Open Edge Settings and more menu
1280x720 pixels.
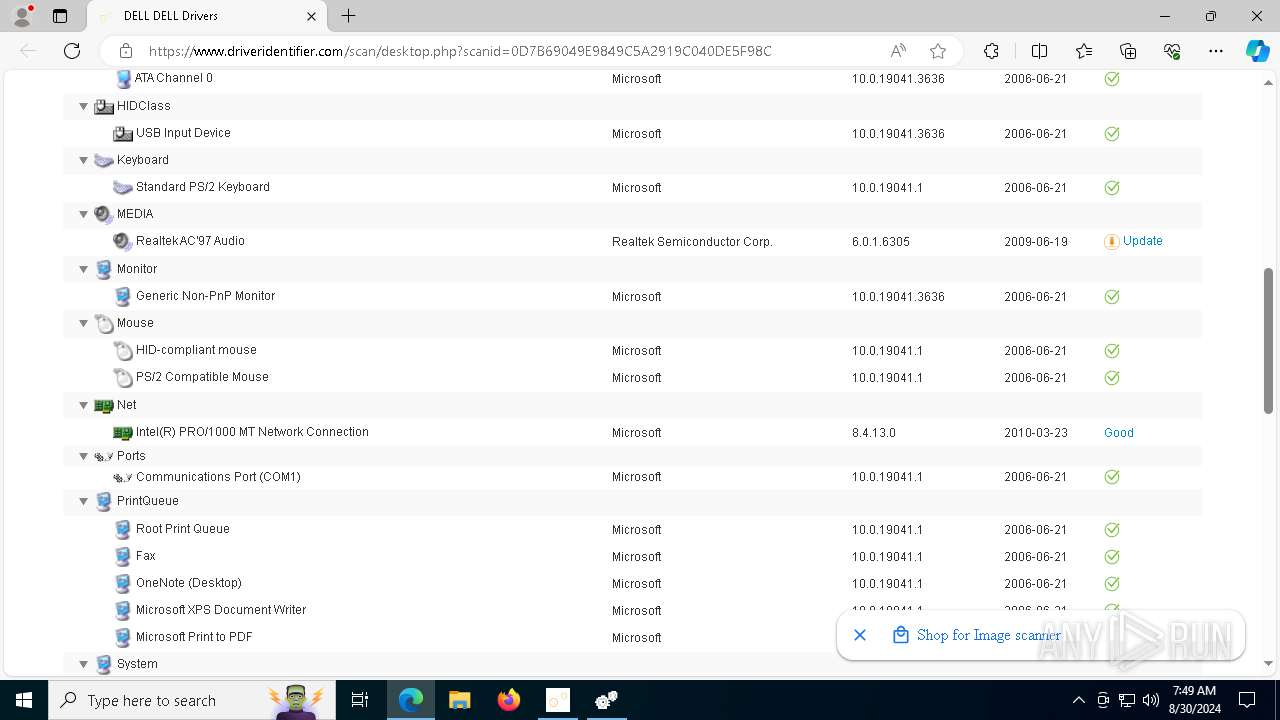click(1216, 51)
